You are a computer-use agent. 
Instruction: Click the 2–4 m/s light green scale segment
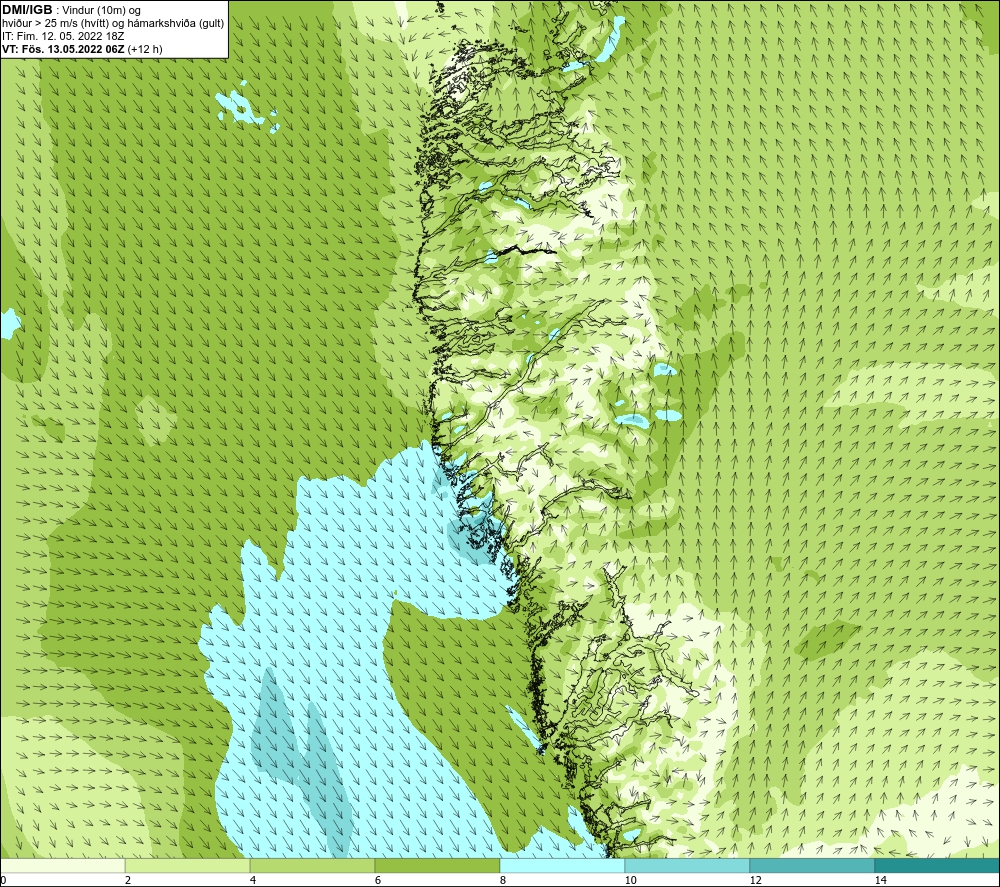188,866
